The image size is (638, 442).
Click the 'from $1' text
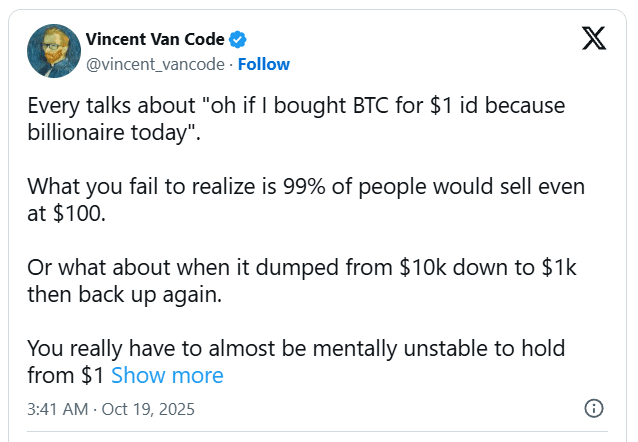65,375
